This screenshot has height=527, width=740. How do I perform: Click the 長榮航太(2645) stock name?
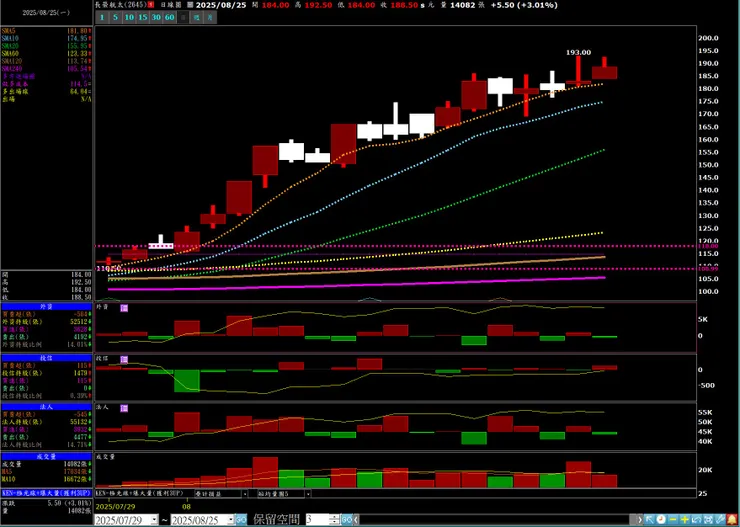tap(120, 5)
